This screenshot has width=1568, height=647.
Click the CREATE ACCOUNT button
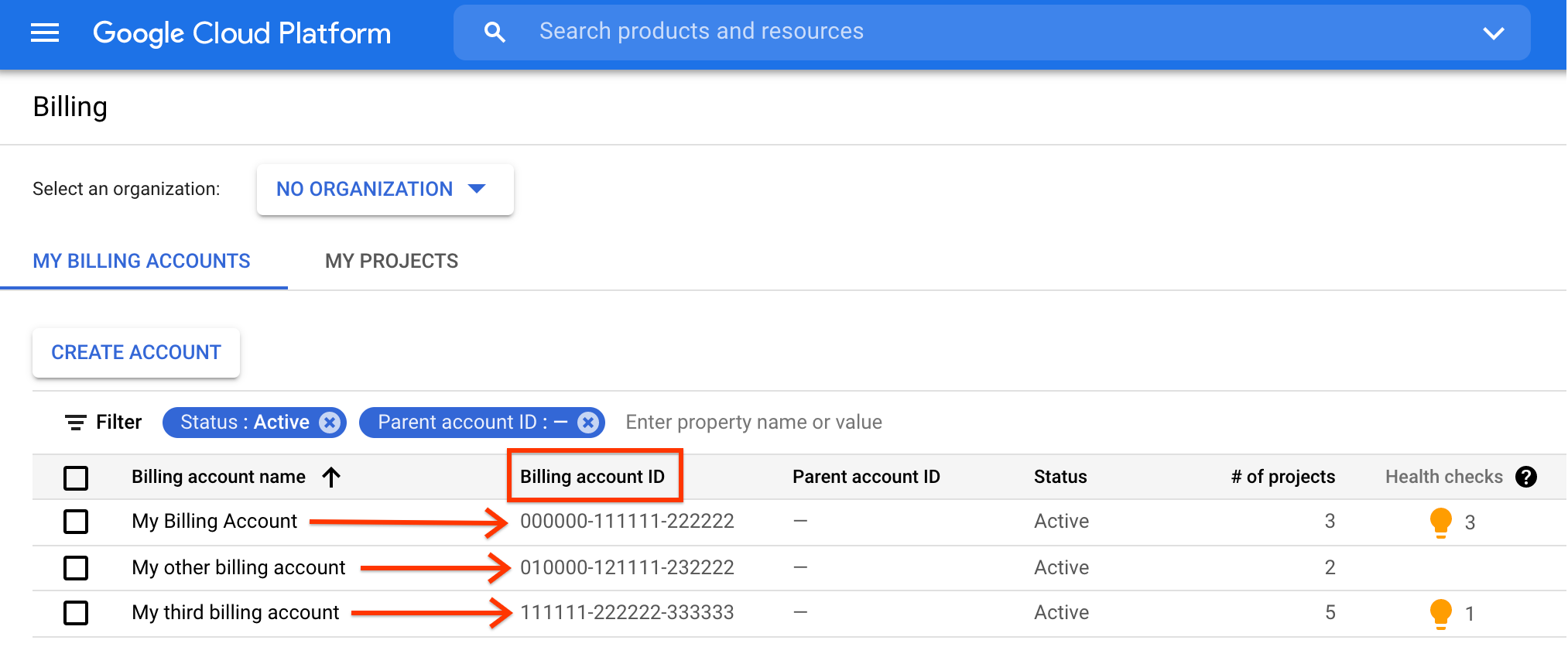(x=136, y=352)
